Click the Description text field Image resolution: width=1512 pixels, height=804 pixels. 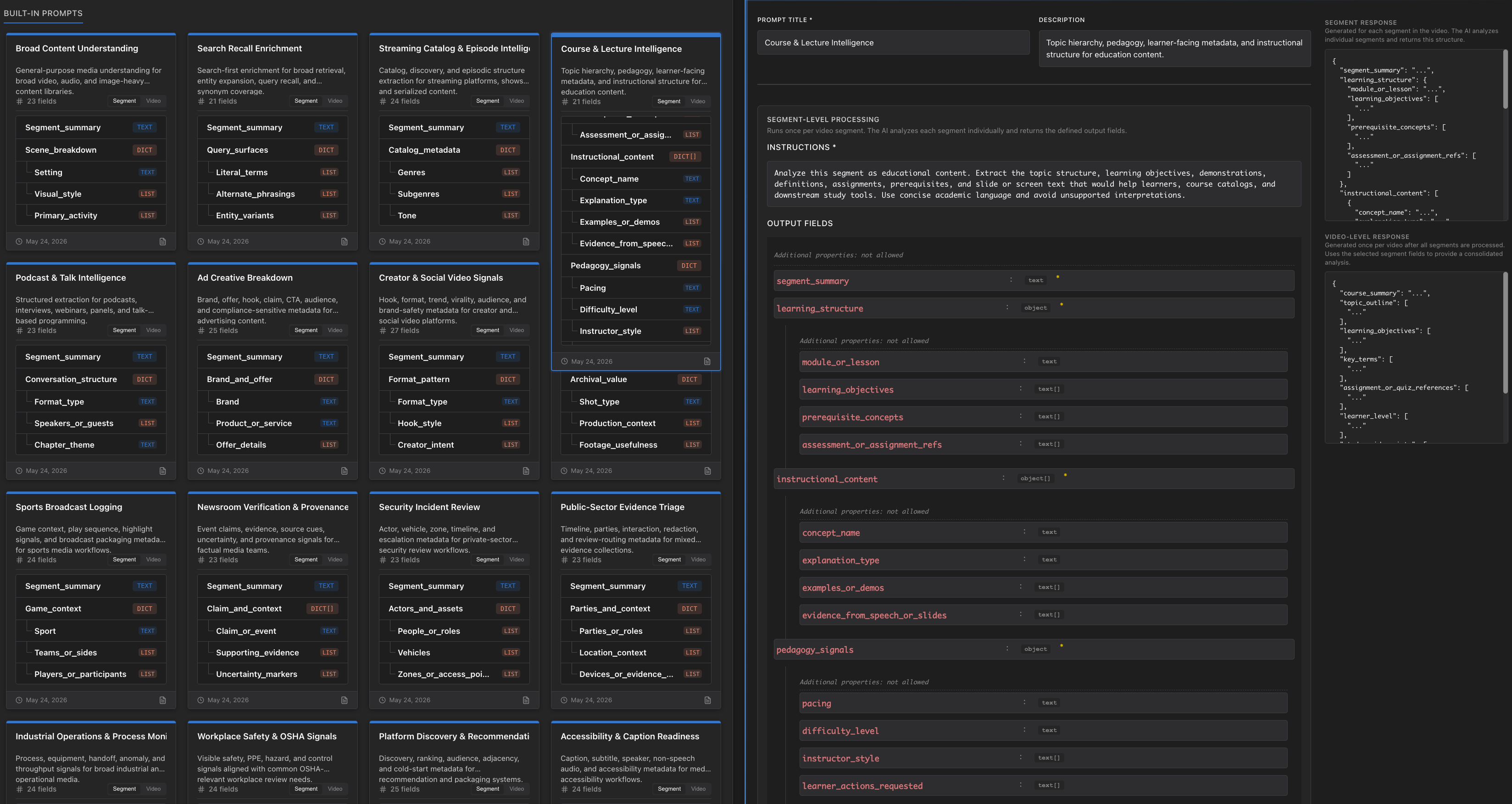pyautogui.click(x=1174, y=49)
